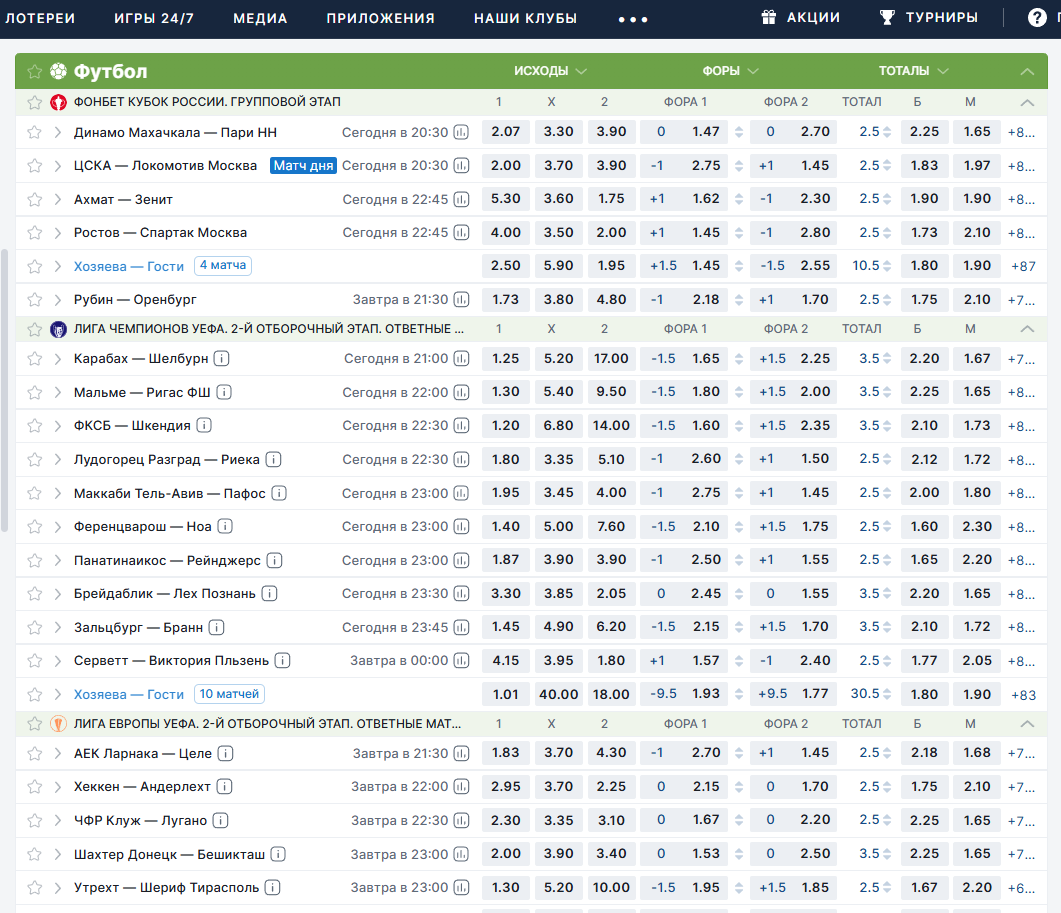Show info icon for Карабах — Шелбурн
Screen dimensions: 1061x913
point(221,359)
